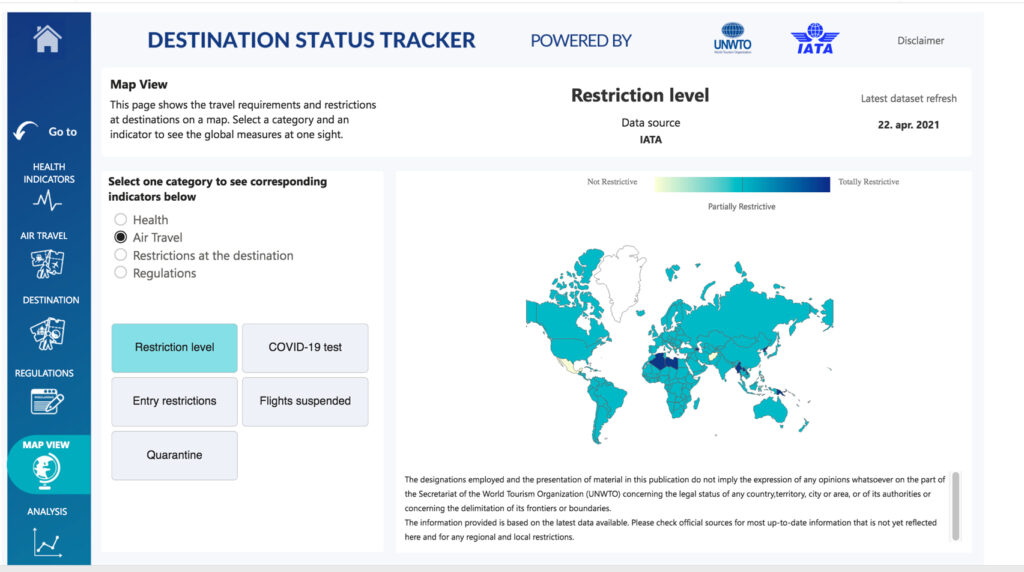This screenshot has height=572, width=1024.
Task: Click the restriction level color gradient legend
Action: coord(743,184)
